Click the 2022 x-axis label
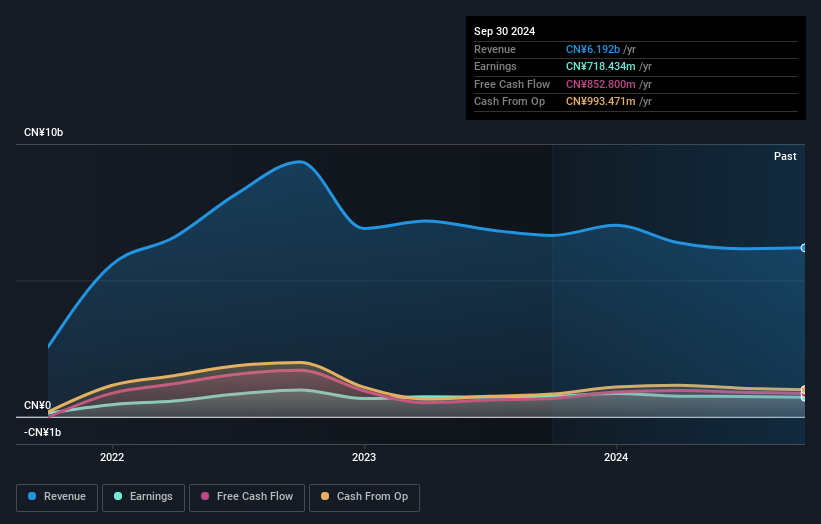821x524 pixels. [112, 458]
